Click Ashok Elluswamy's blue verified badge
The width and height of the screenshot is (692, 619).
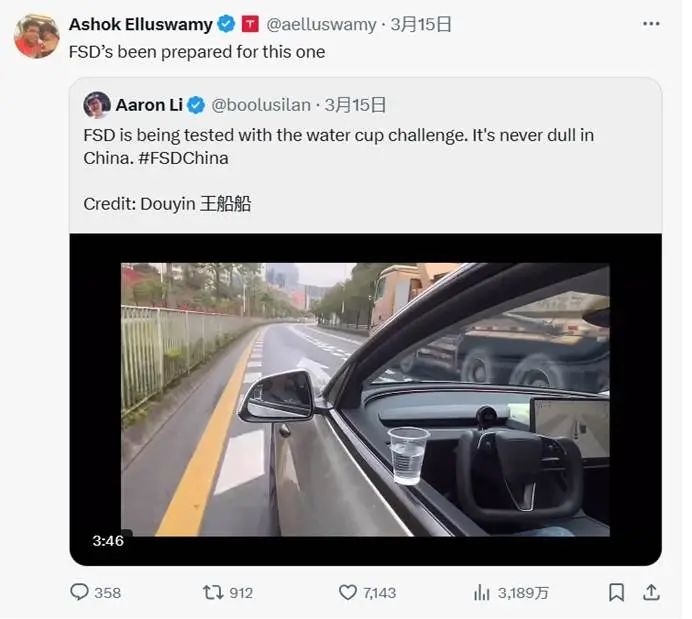coord(226,24)
